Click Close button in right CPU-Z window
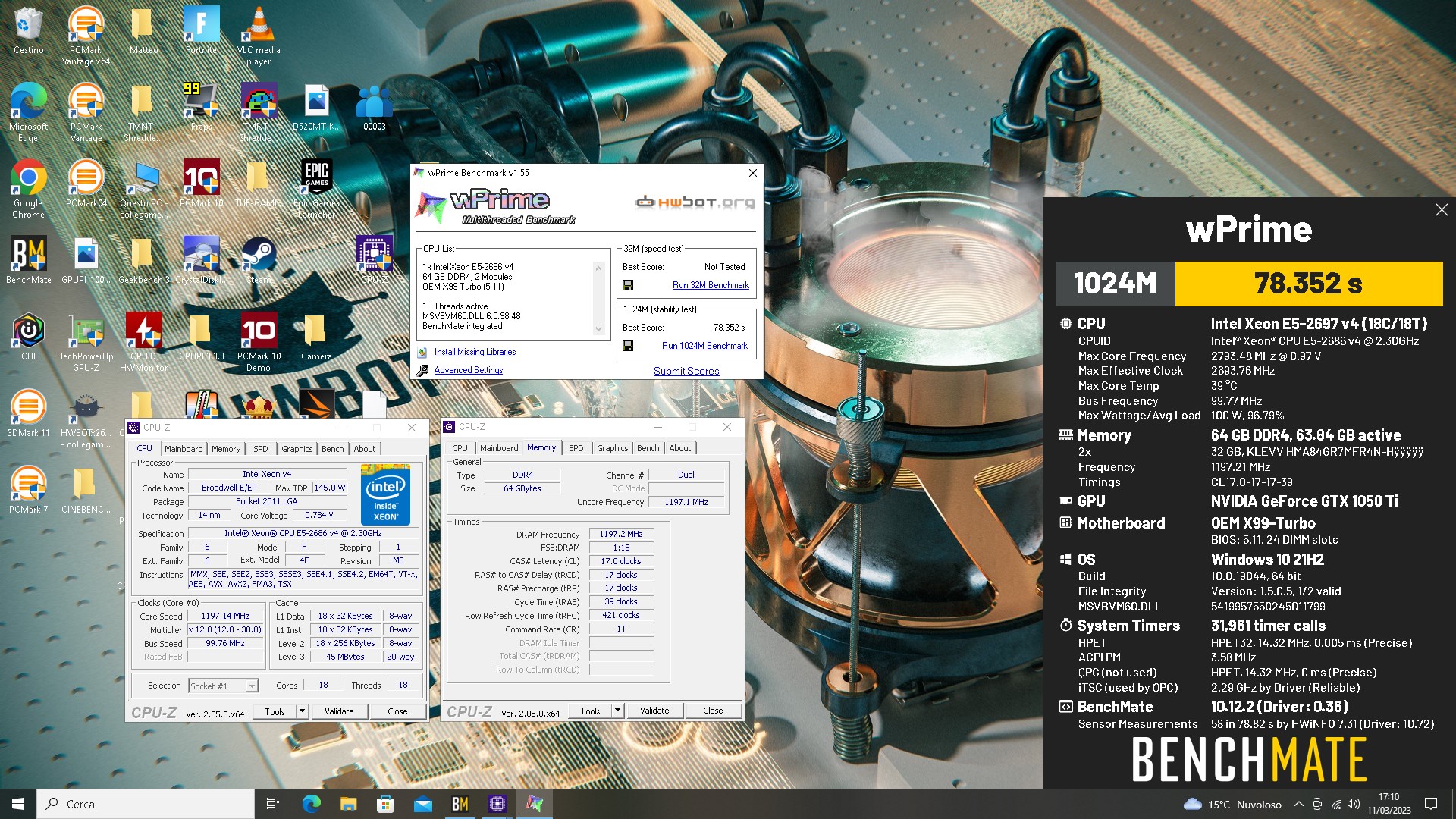This screenshot has height=819, width=1456. click(x=713, y=711)
